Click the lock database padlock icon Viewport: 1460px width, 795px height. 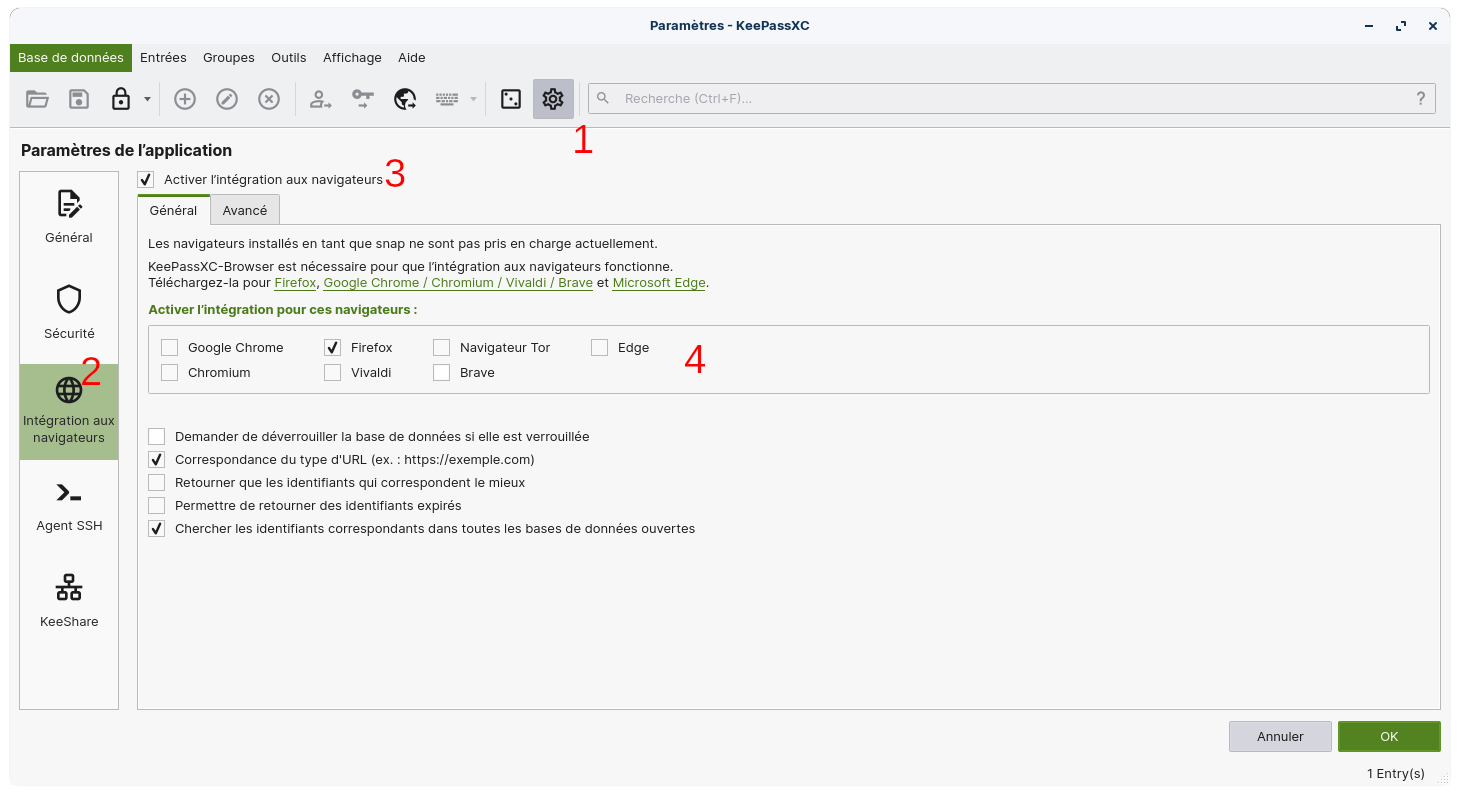(x=120, y=98)
